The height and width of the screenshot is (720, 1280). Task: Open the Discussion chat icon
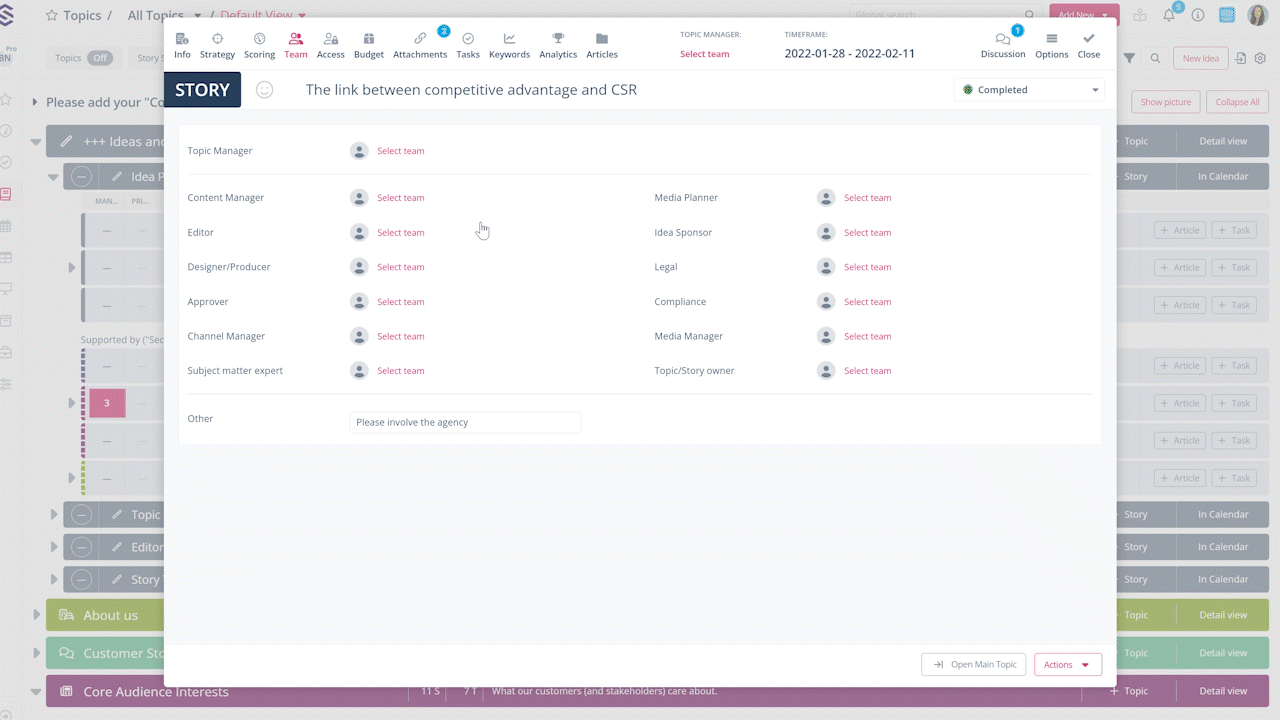(x=1002, y=39)
